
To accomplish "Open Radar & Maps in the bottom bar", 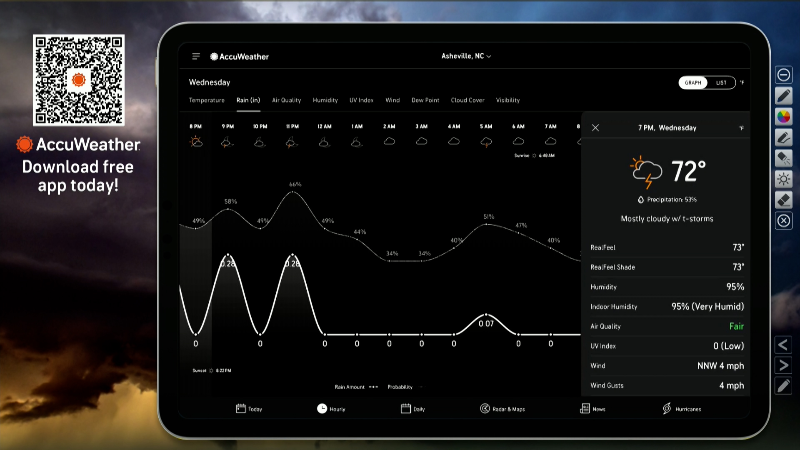I will (x=502, y=409).
